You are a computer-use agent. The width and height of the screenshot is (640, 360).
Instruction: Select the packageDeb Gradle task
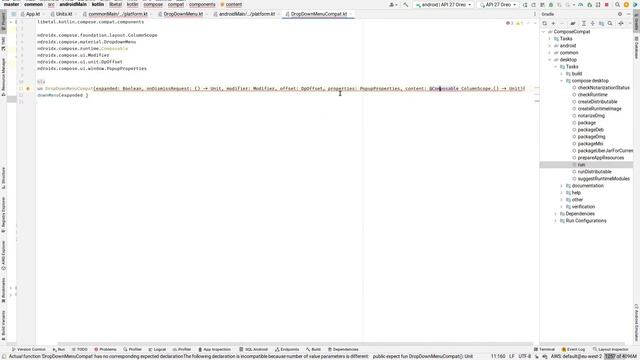coord(590,129)
